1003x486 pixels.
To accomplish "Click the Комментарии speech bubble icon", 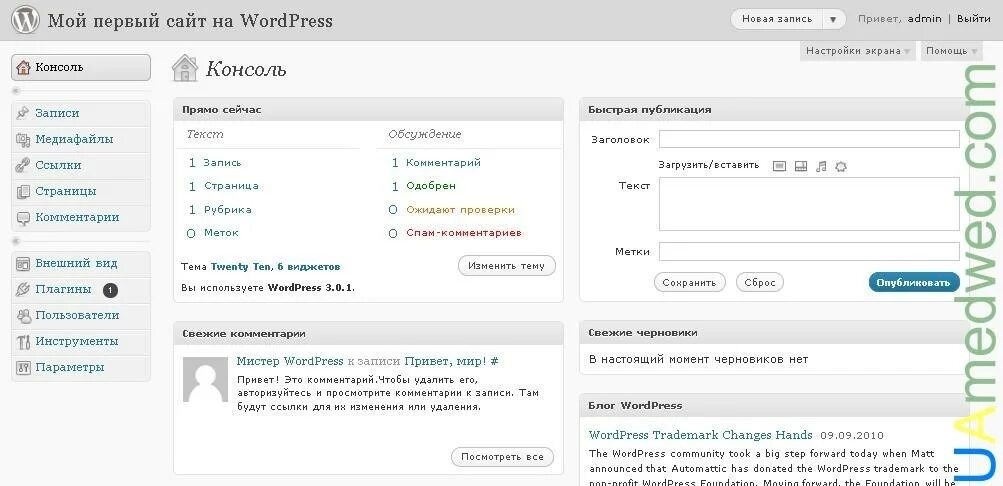I will pyautogui.click(x=23, y=218).
